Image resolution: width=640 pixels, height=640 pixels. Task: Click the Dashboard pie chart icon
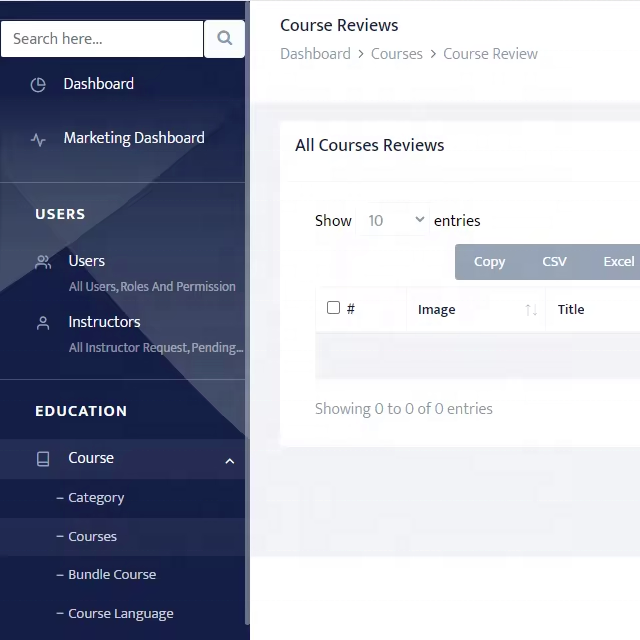click(38, 85)
